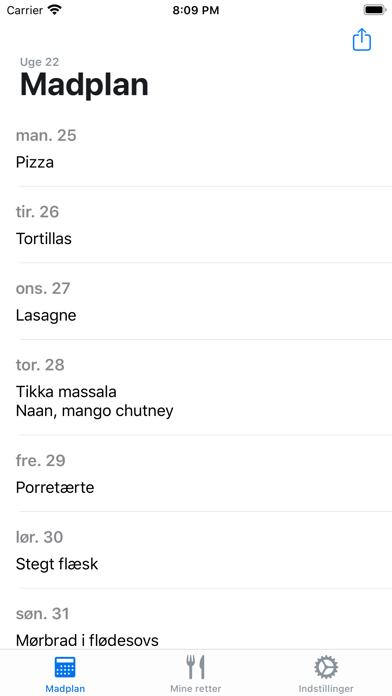Select the Lasagne meal row
Screen dimensions: 392x696
click(x=196, y=301)
